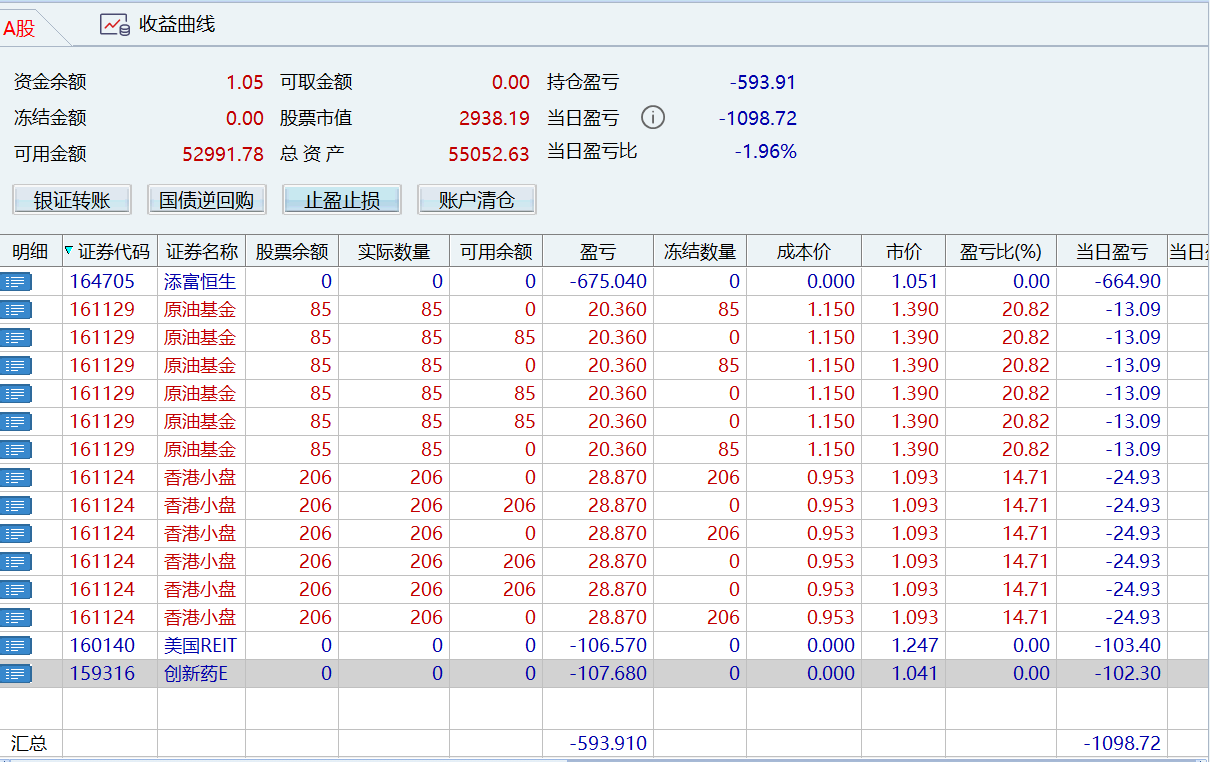Click the 银证转账 button
This screenshot has height=762, width=1210.
pos(72,200)
